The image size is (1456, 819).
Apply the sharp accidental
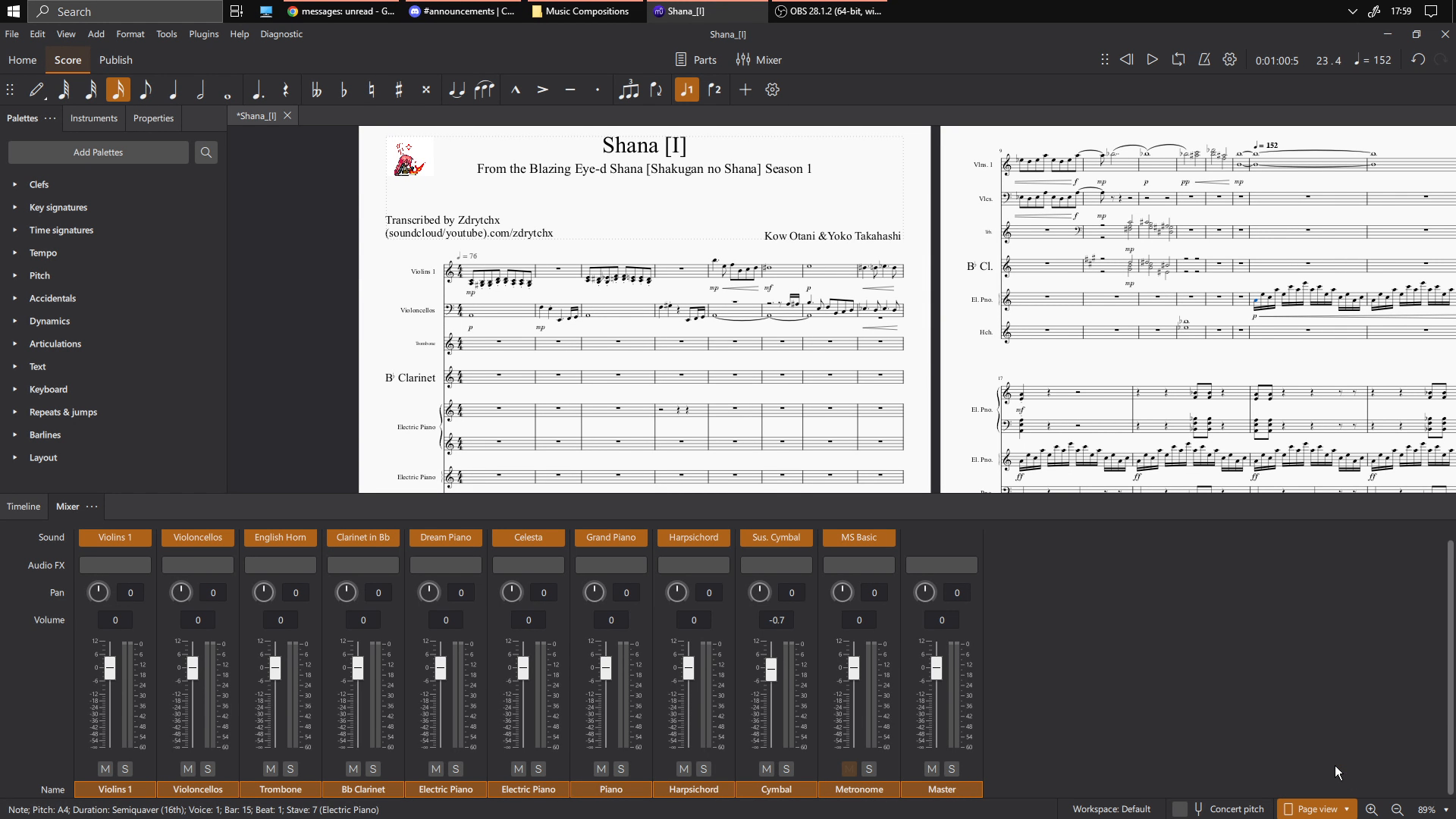[399, 90]
